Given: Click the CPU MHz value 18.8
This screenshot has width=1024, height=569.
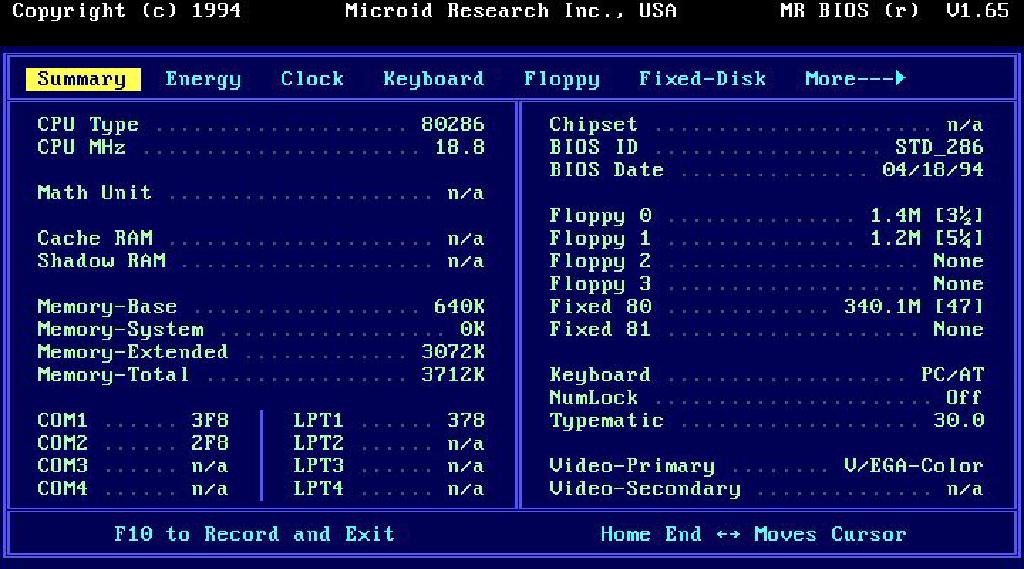Looking at the screenshot, I should [x=460, y=147].
